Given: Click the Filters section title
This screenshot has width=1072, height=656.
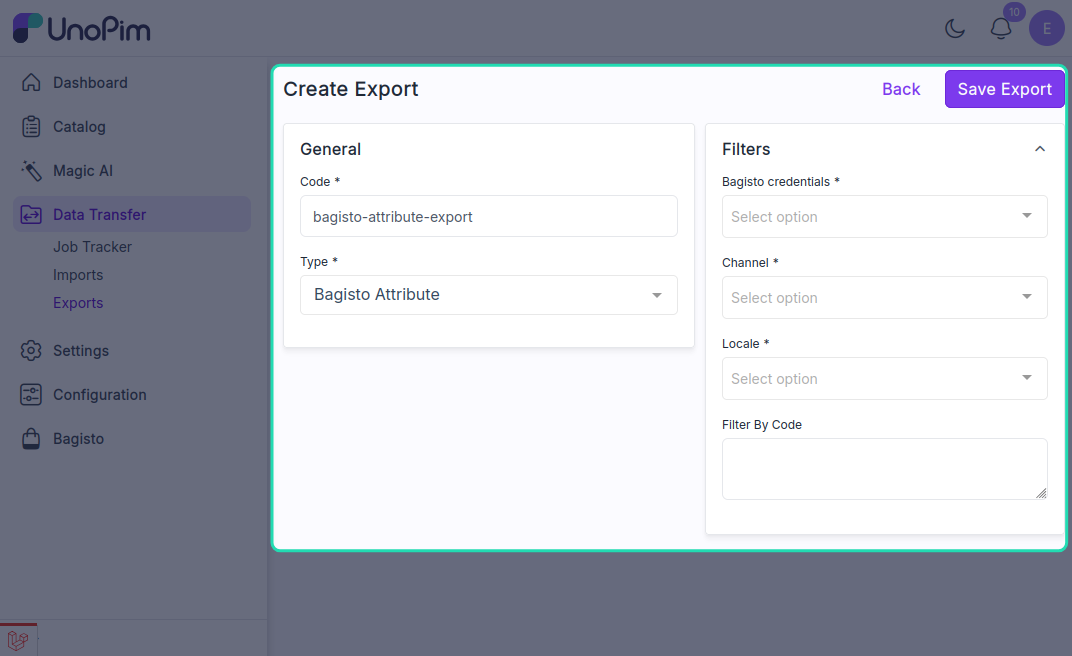Looking at the screenshot, I should click(746, 149).
